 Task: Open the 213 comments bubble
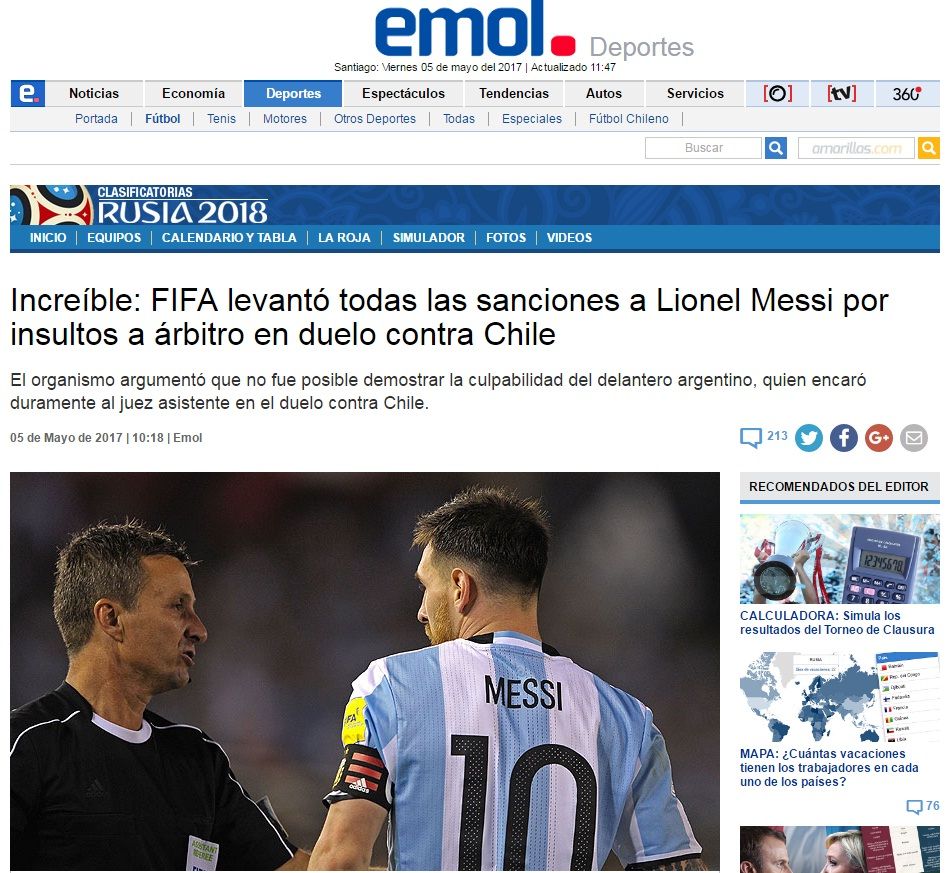(763, 436)
